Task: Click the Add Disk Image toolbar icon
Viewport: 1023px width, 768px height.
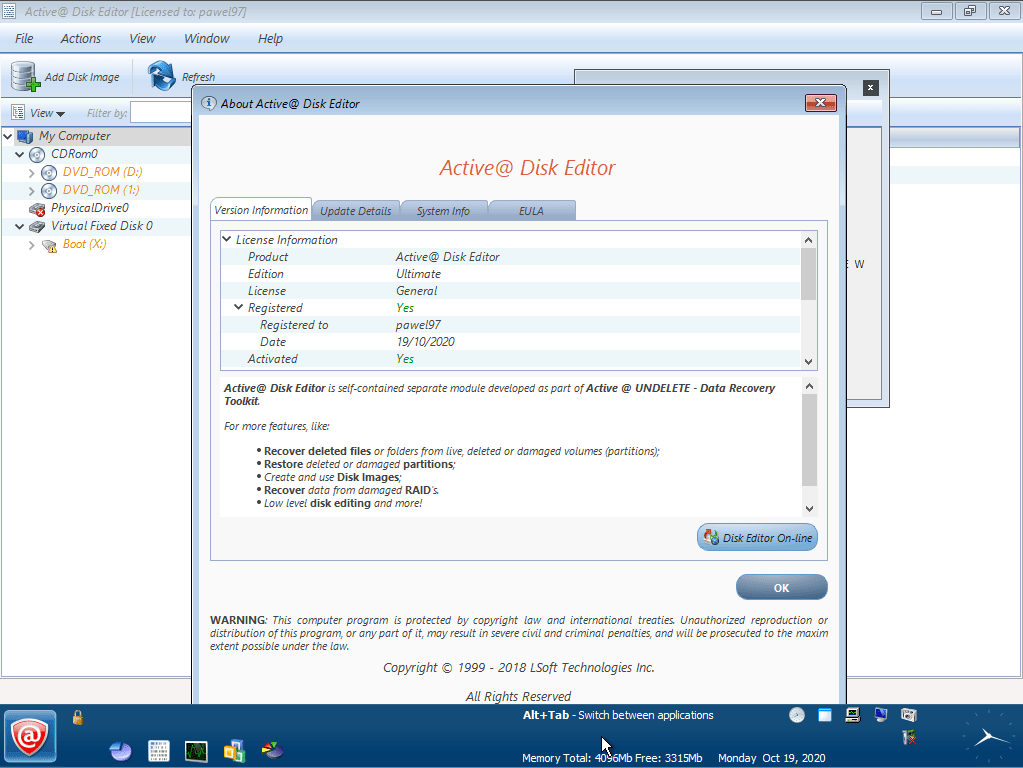Action: [x=25, y=76]
